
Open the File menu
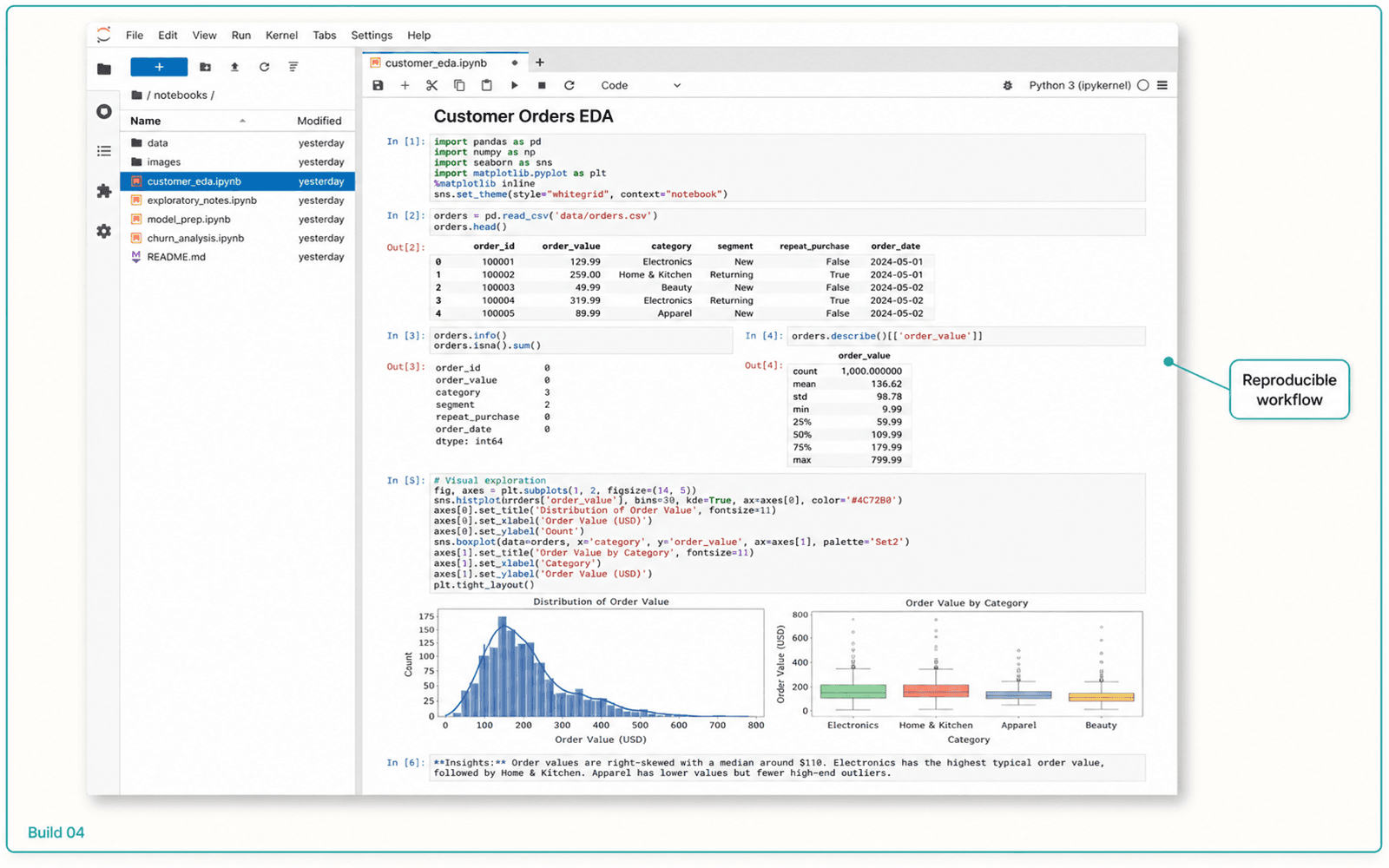coord(135,36)
